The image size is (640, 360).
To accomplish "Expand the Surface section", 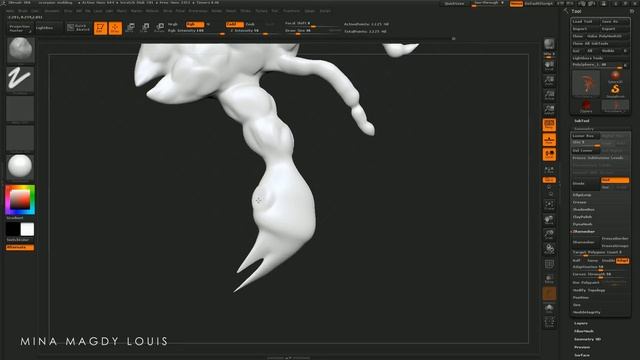I will (x=582, y=355).
